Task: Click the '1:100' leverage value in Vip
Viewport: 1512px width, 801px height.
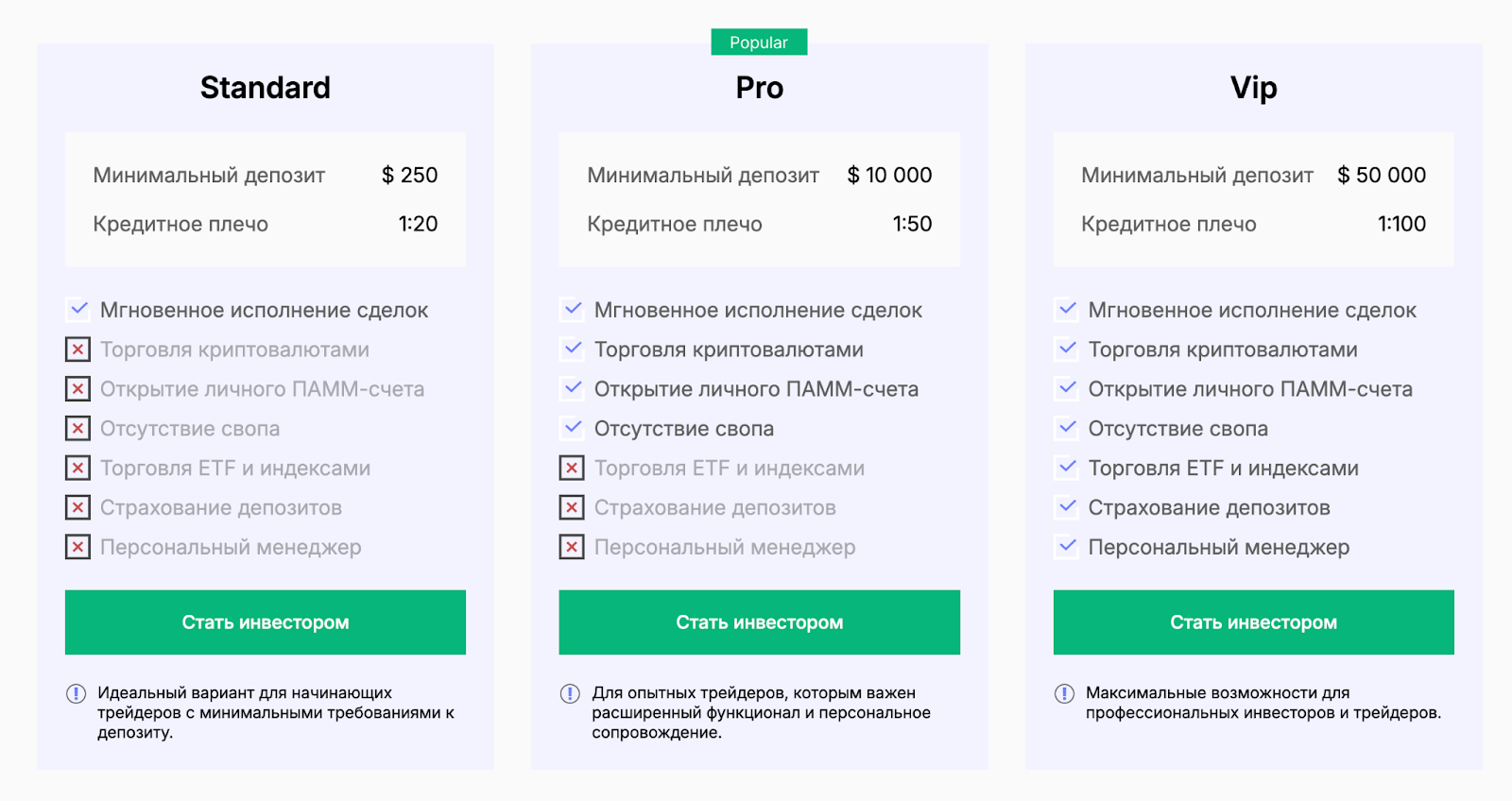Action: (1403, 224)
